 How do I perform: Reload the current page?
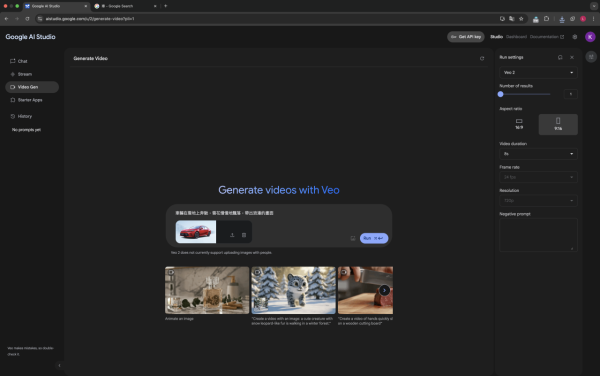(27, 19)
